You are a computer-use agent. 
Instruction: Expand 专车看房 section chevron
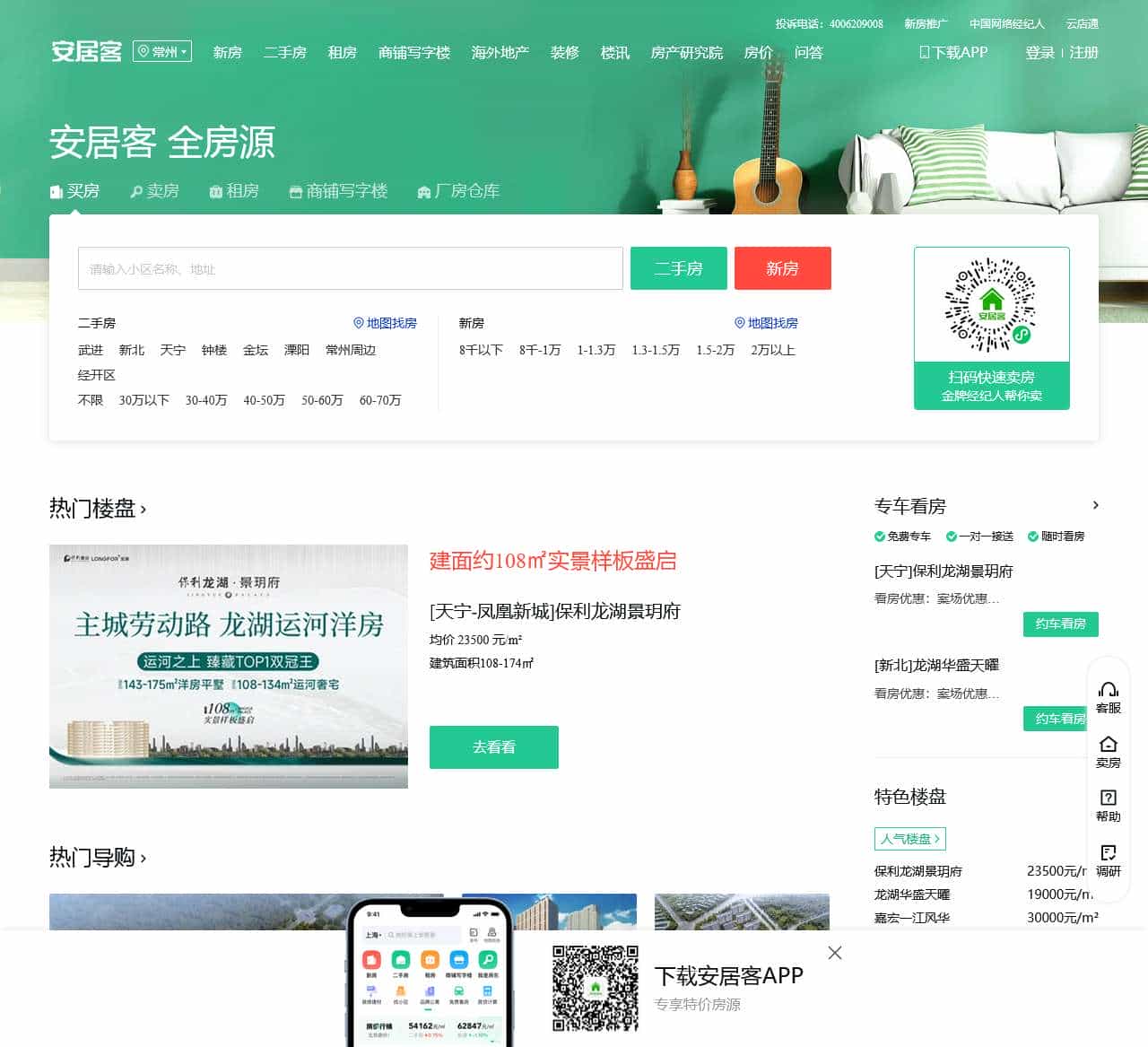click(x=1095, y=505)
